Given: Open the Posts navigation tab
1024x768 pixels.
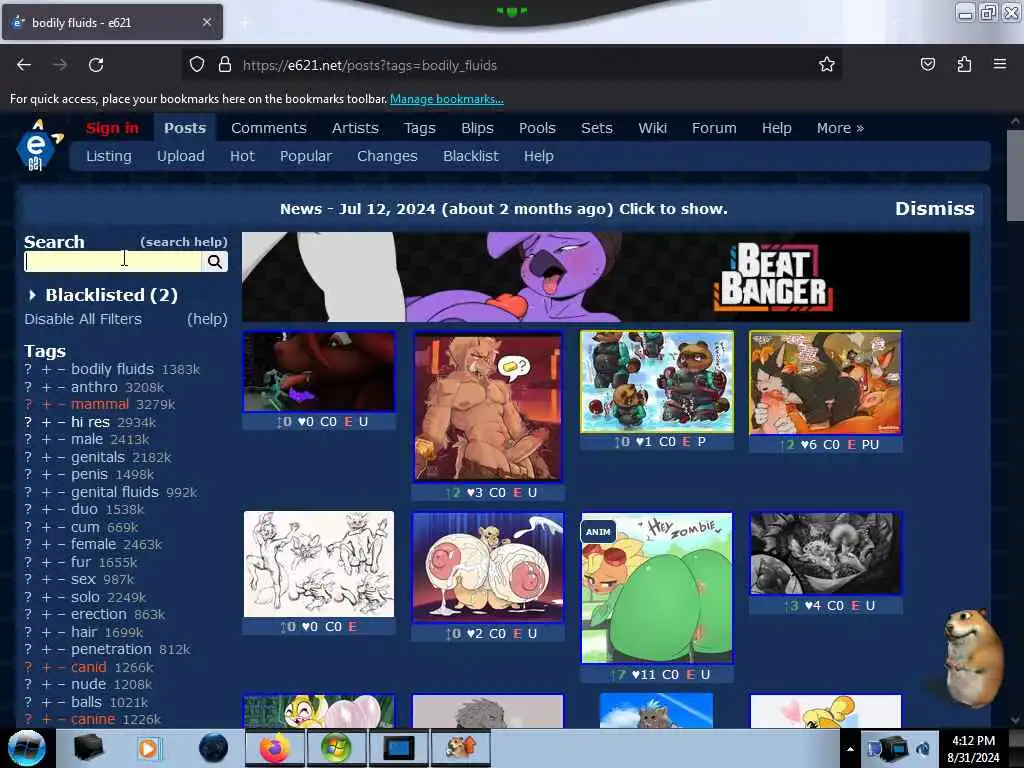Looking at the screenshot, I should [185, 128].
